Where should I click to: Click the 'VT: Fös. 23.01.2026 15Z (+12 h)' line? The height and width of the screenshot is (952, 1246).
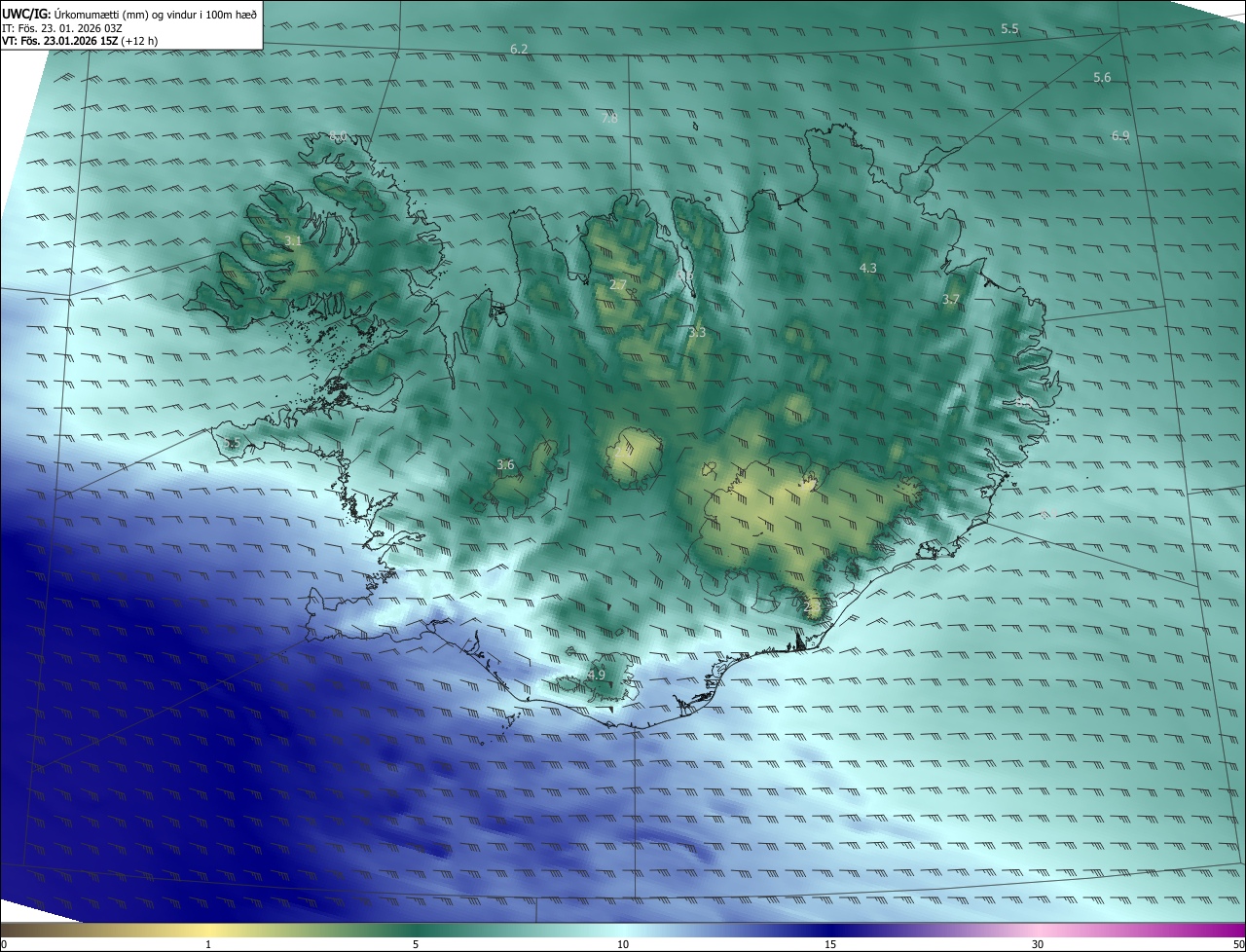pyautogui.click(x=80, y=41)
